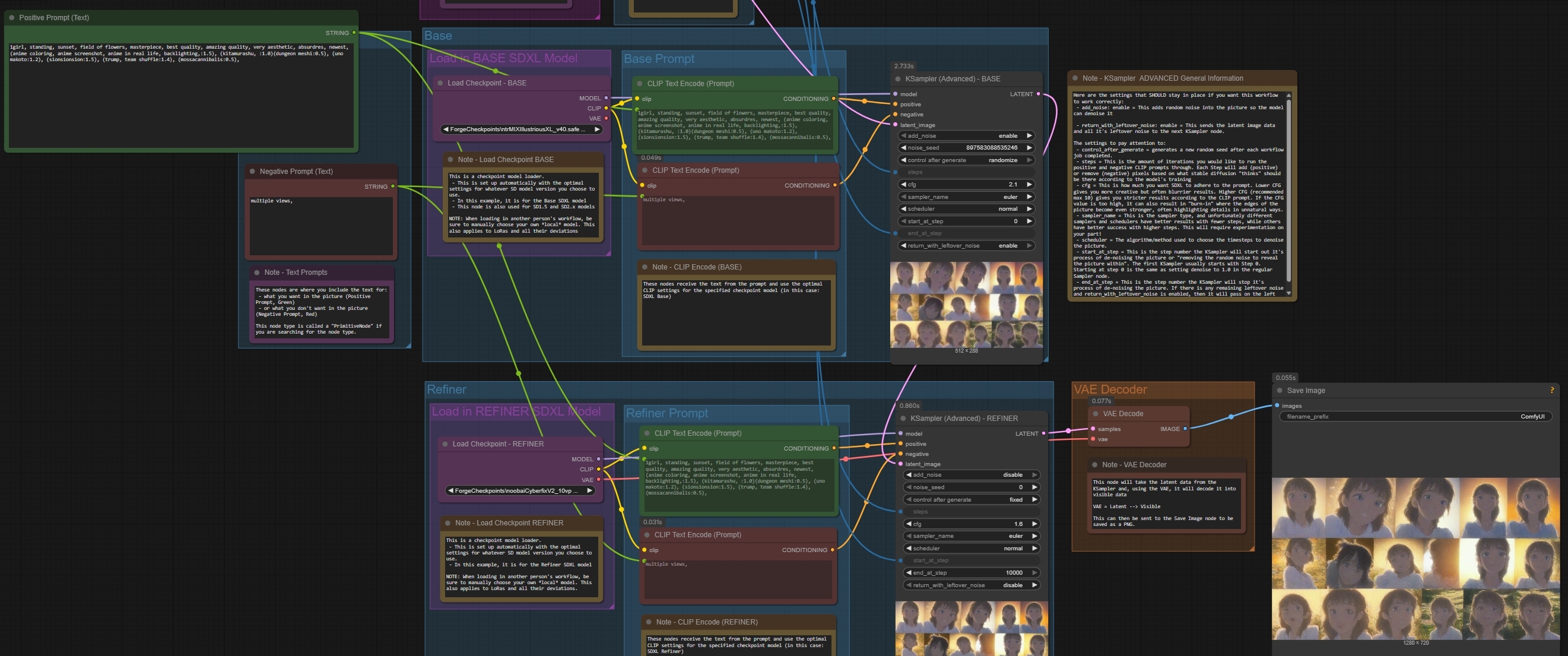Viewport: 1568px width, 656px height.
Task: Open BASE control after generate randomize dropdown
Action: coord(966,160)
